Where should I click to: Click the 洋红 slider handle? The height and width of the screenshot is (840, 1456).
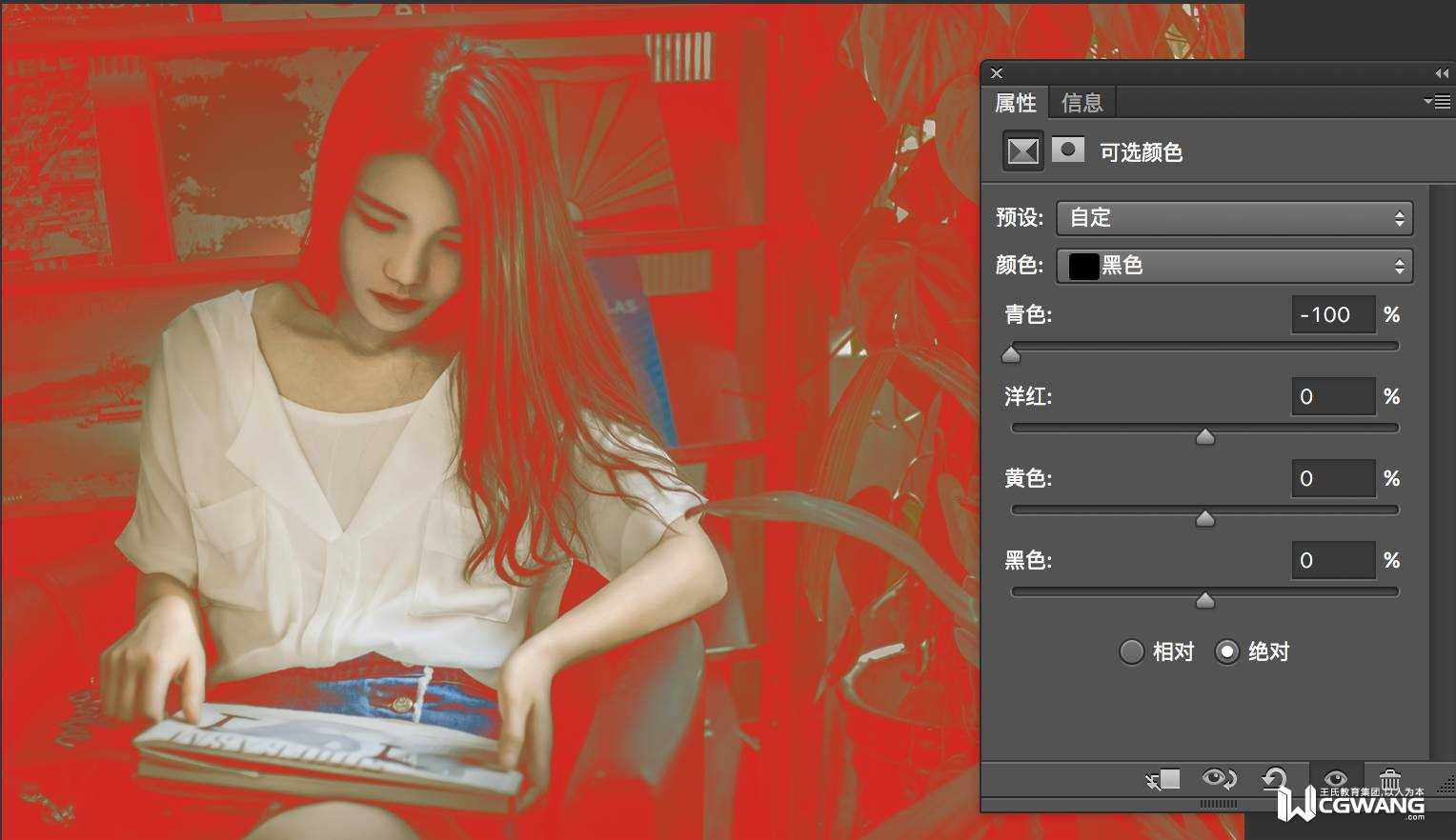[x=1205, y=436]
